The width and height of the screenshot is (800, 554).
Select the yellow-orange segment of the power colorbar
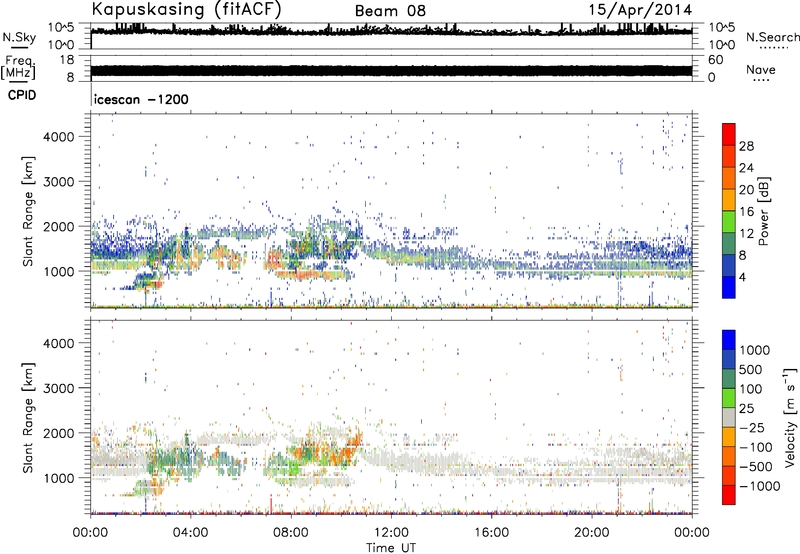click(x=729, y=200)
